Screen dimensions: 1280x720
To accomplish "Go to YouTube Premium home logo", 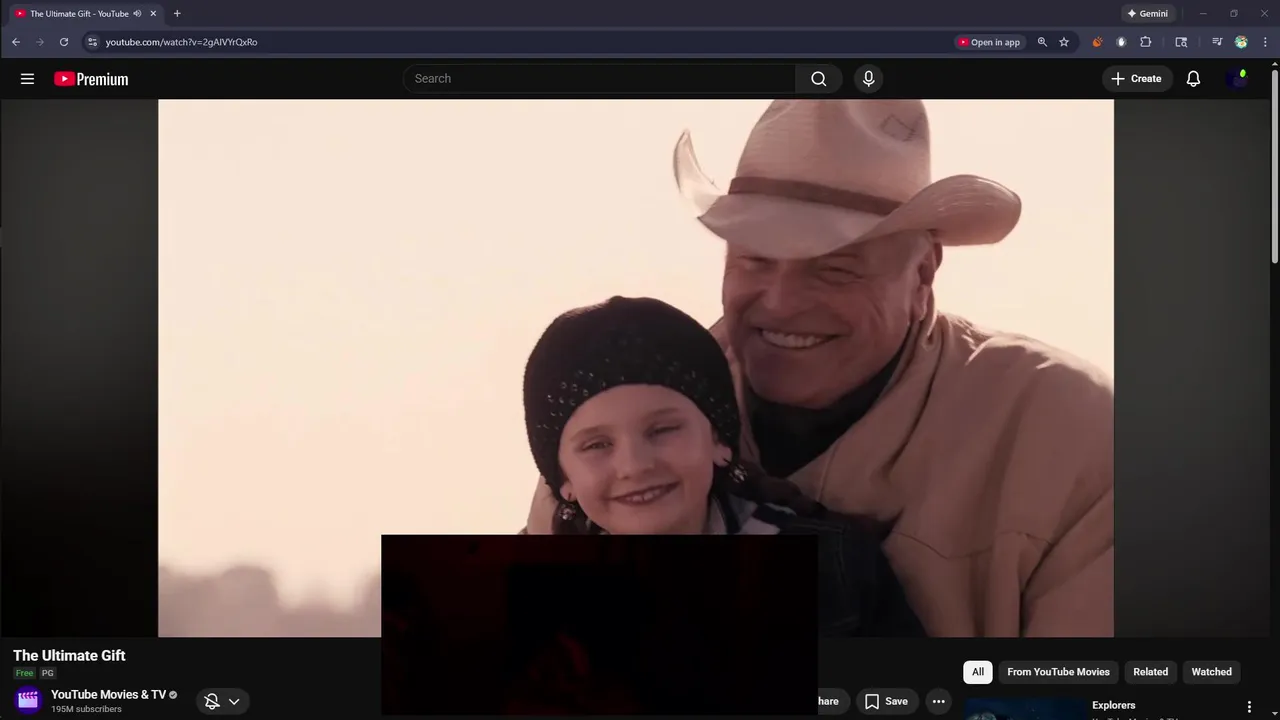I will (x=91, y=79).
